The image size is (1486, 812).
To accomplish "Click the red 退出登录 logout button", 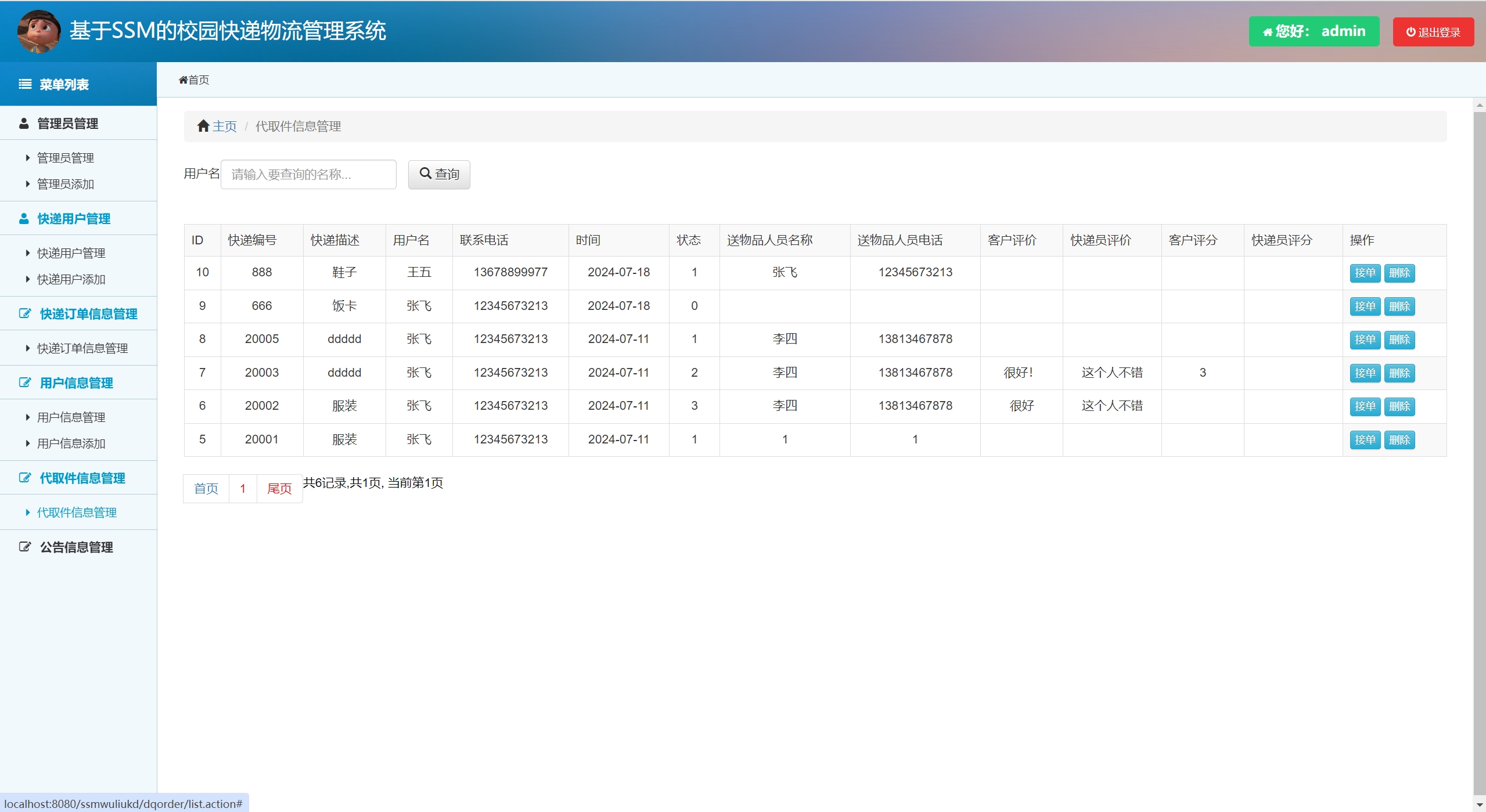I will (x=1433, y=32).
